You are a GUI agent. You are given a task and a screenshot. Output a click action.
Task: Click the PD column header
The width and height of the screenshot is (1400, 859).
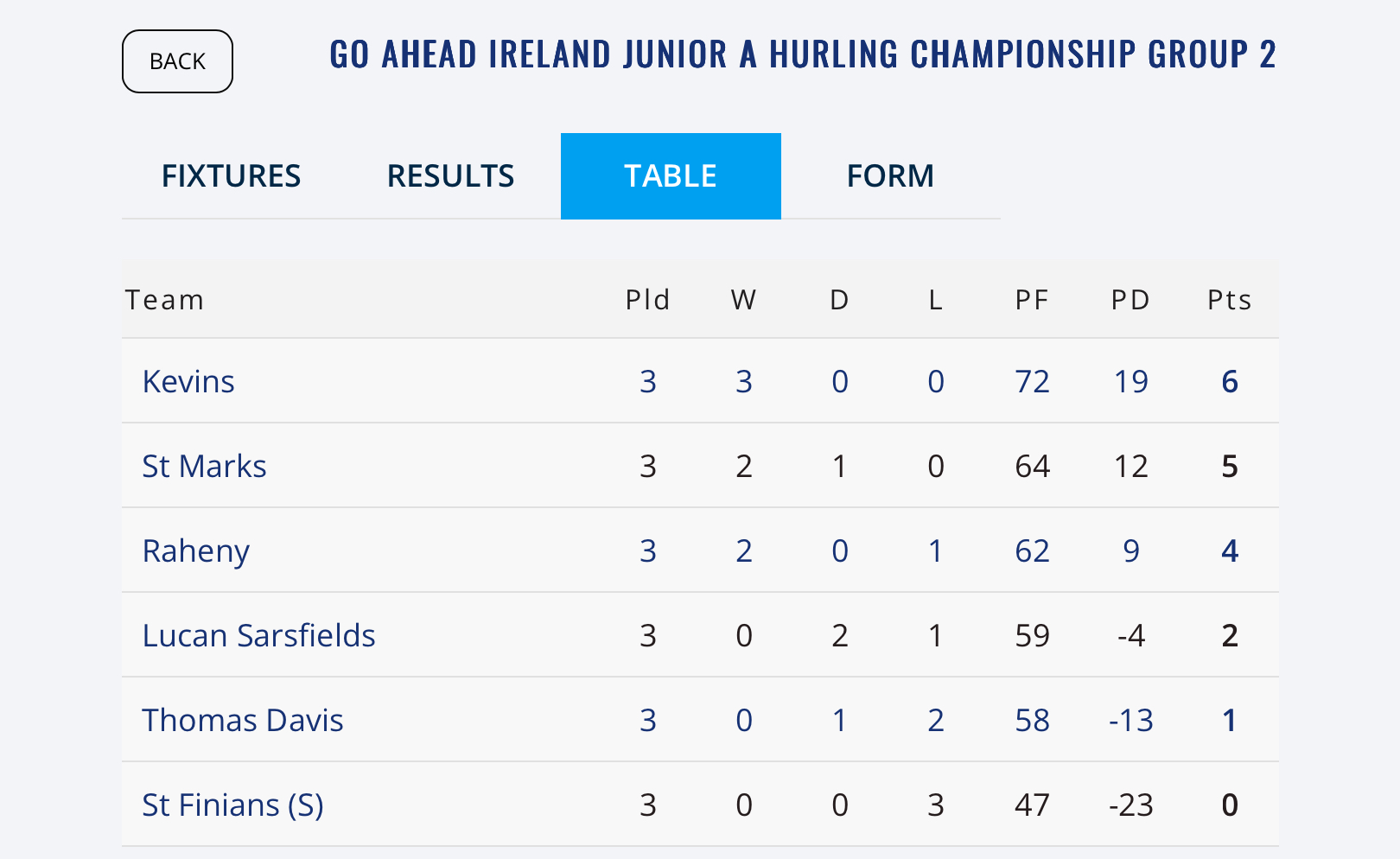[1130, 300]
